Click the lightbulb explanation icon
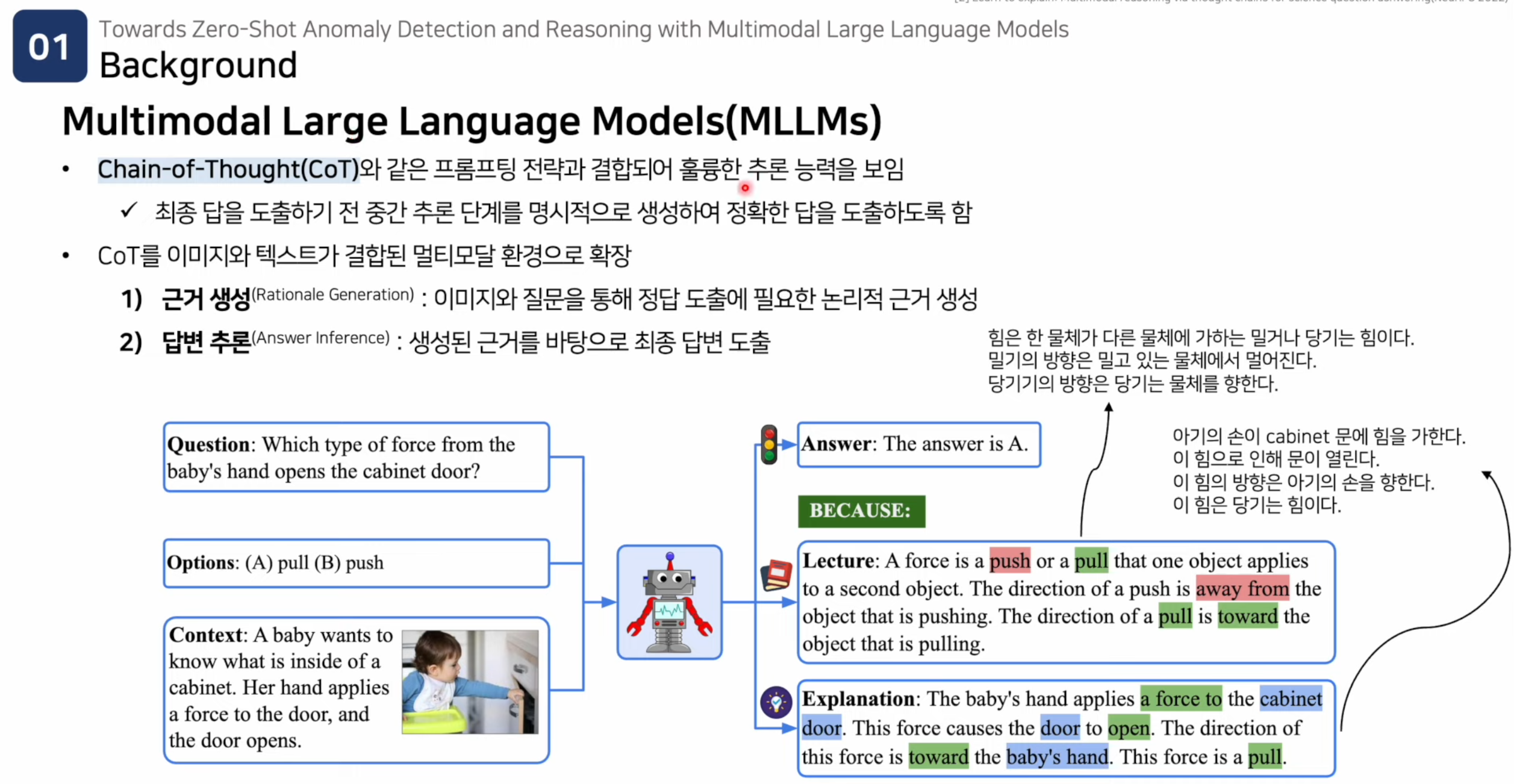Screen dimensions: 1514x784 (776, 702)
